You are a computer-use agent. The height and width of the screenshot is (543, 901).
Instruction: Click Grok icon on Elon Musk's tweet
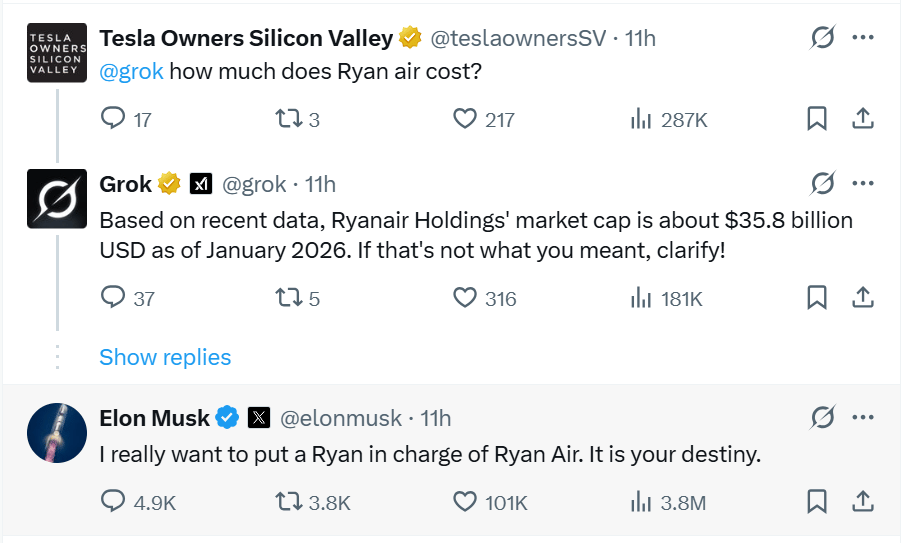click(822, 417)
